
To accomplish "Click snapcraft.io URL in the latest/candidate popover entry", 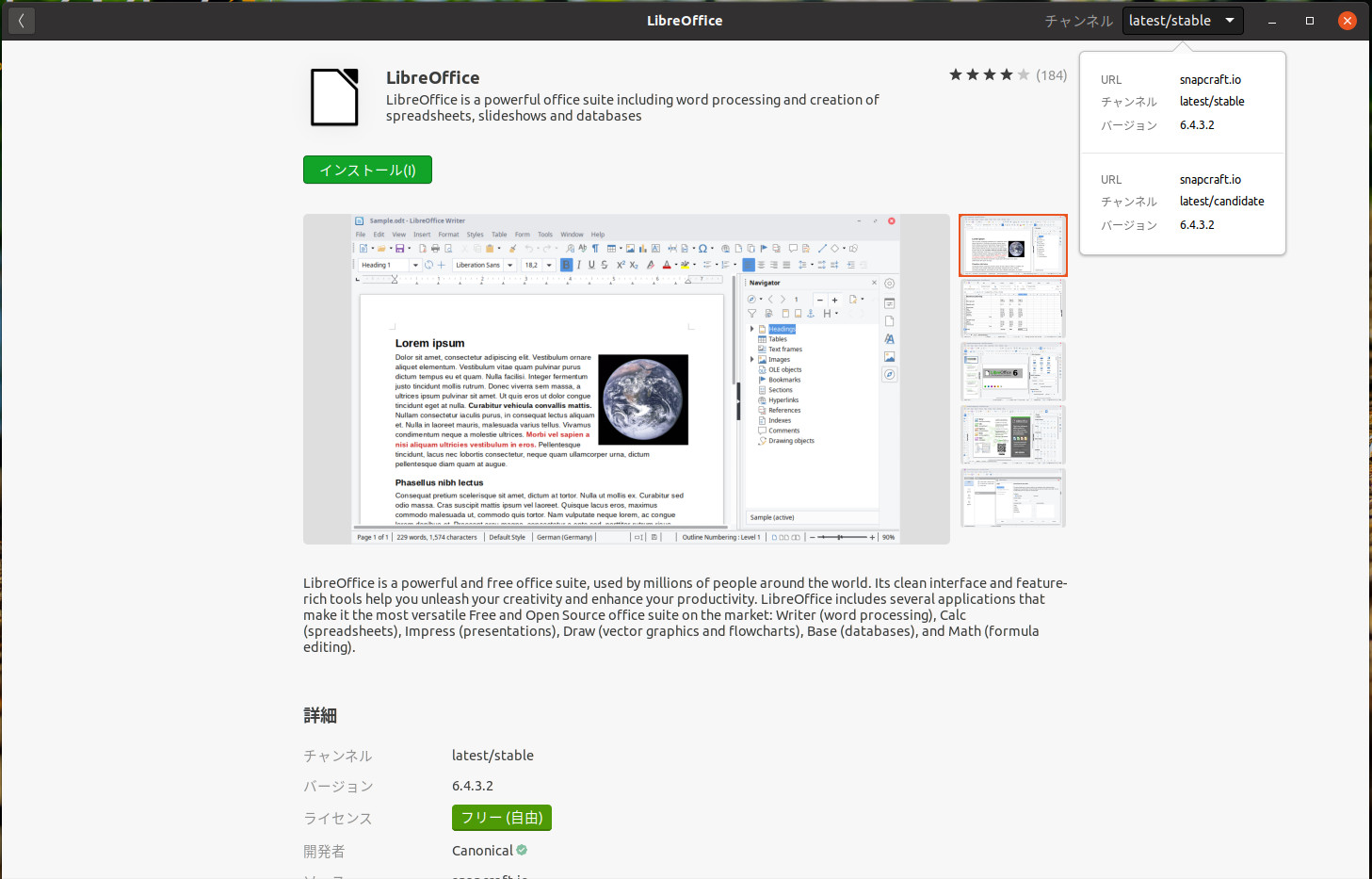I will point(1210,180).
